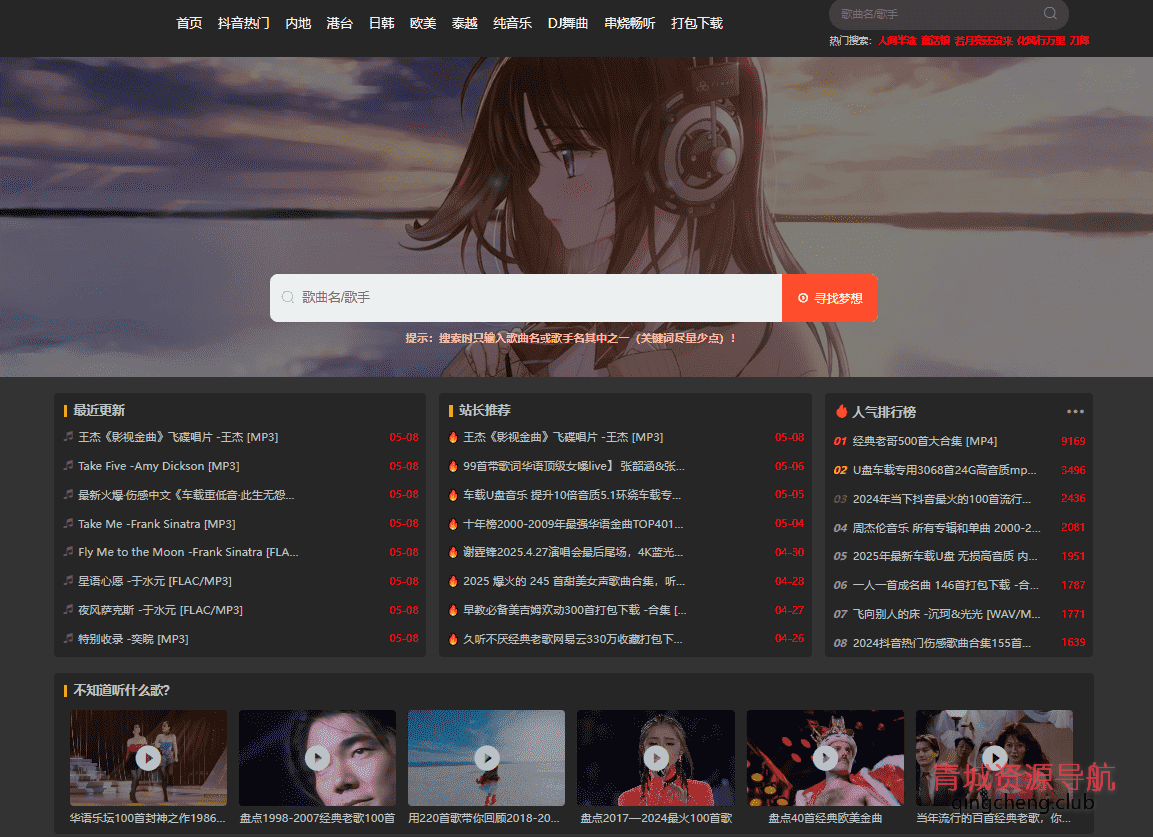
Task: Click flame icon beside 久听不厌经典老歌
Action: tap(453, 639)
